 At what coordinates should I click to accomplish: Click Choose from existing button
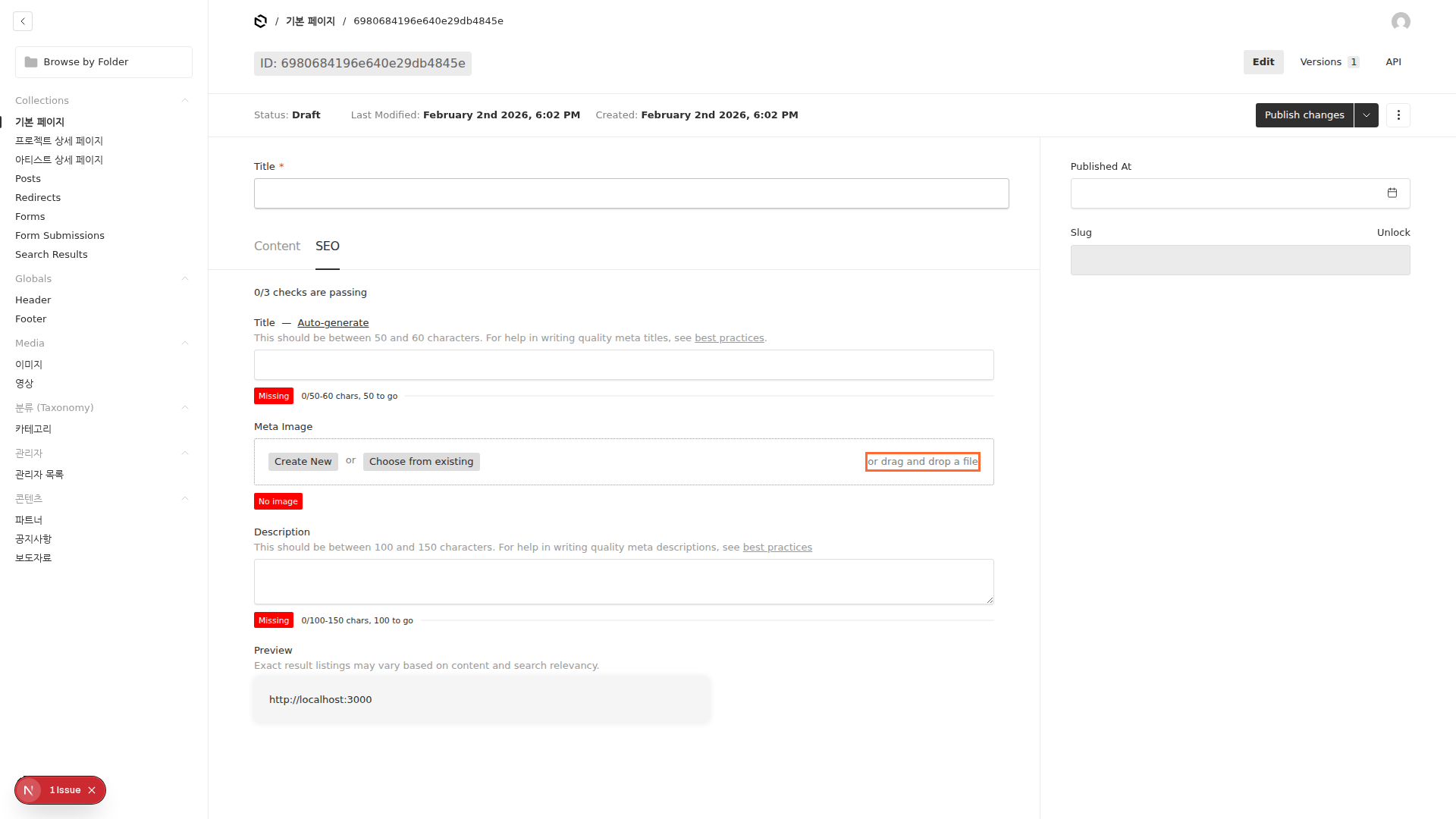(421, 462)
